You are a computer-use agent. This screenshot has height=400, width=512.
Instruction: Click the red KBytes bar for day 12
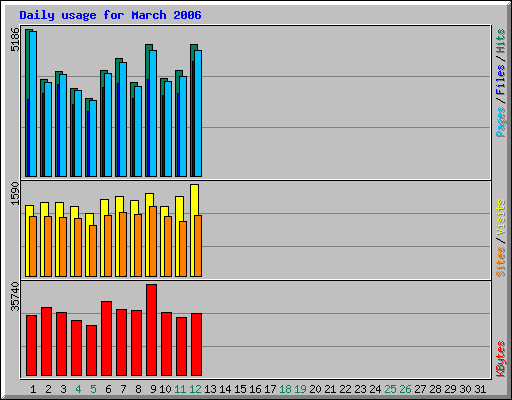click(x=196, y=344)
